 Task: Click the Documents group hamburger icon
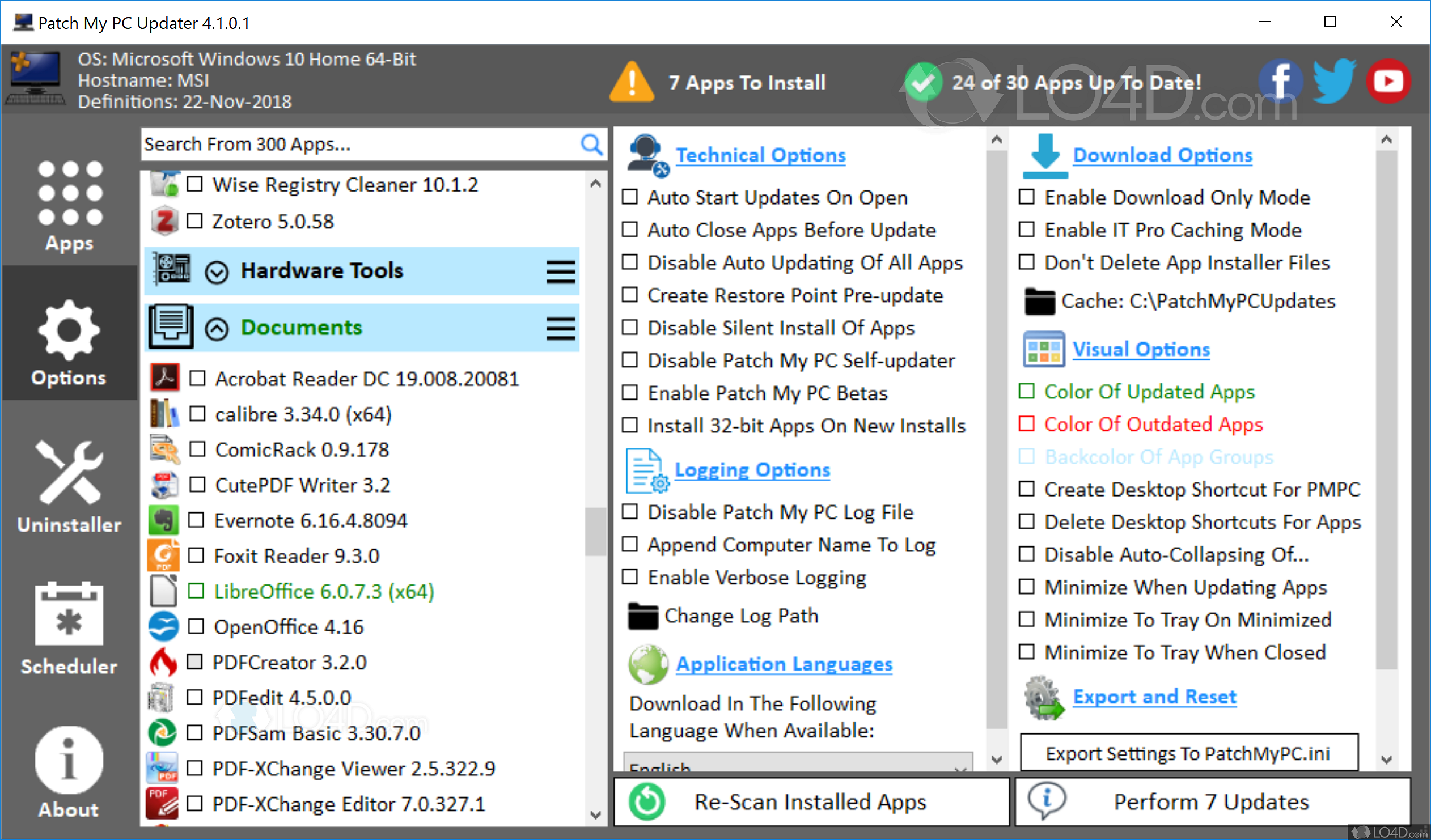coord(560,328)
